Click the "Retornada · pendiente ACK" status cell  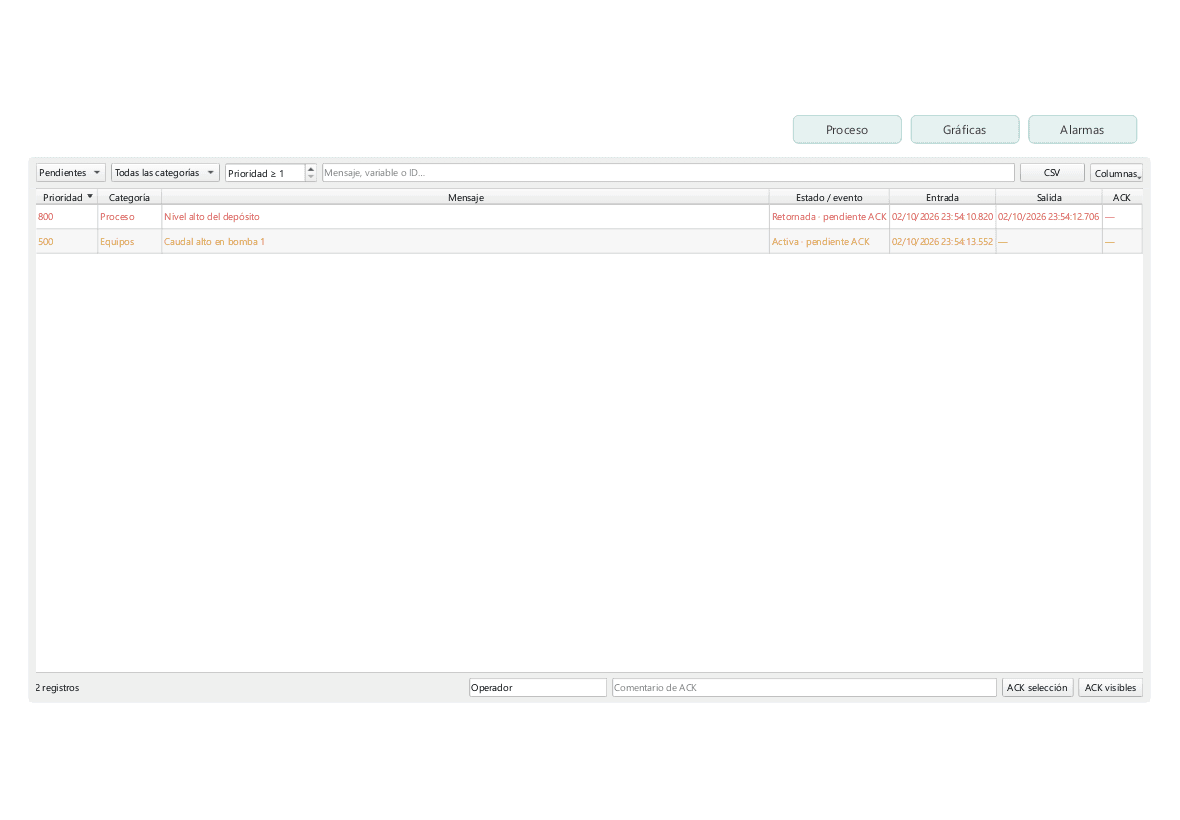[829, 217]
